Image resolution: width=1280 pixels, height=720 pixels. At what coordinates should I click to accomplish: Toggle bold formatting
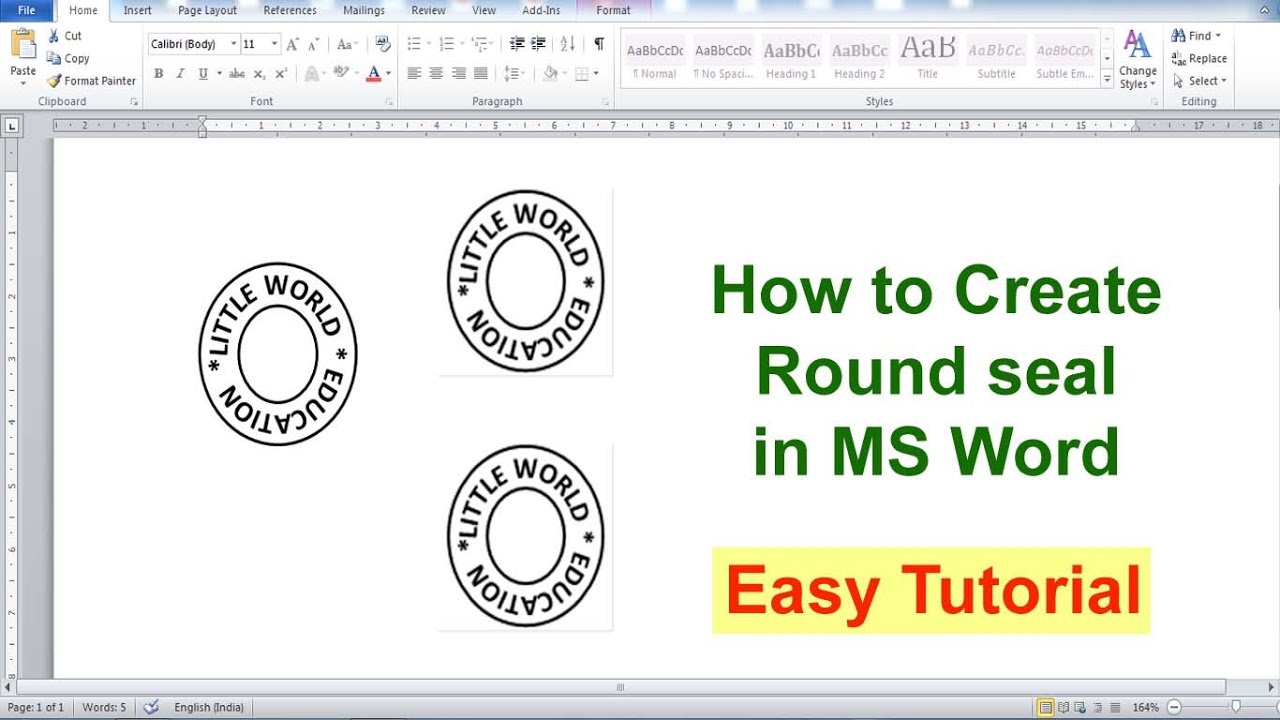[x=158, y=73]
